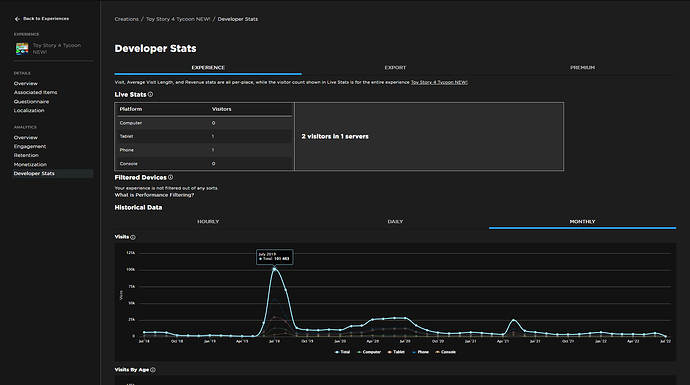Screen dimensions: 690x385
Task: Switch to the Experience tab
Action: 208,68
